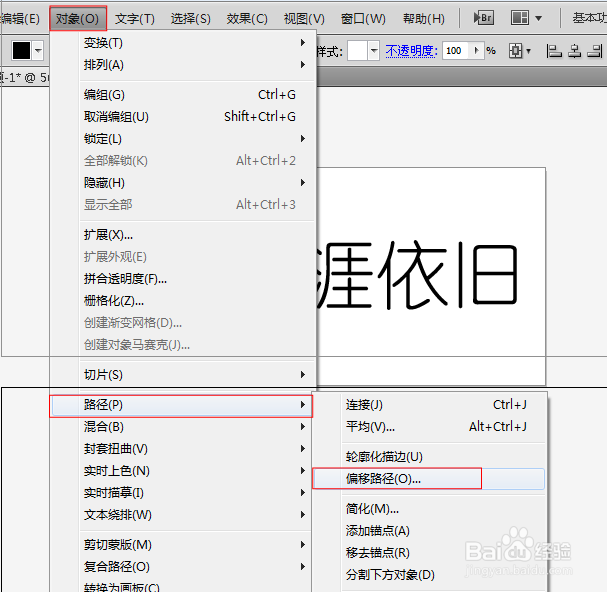Click the 不透明度 link
Viewport: 607px width, 592px height.
[x=411, y=51]
